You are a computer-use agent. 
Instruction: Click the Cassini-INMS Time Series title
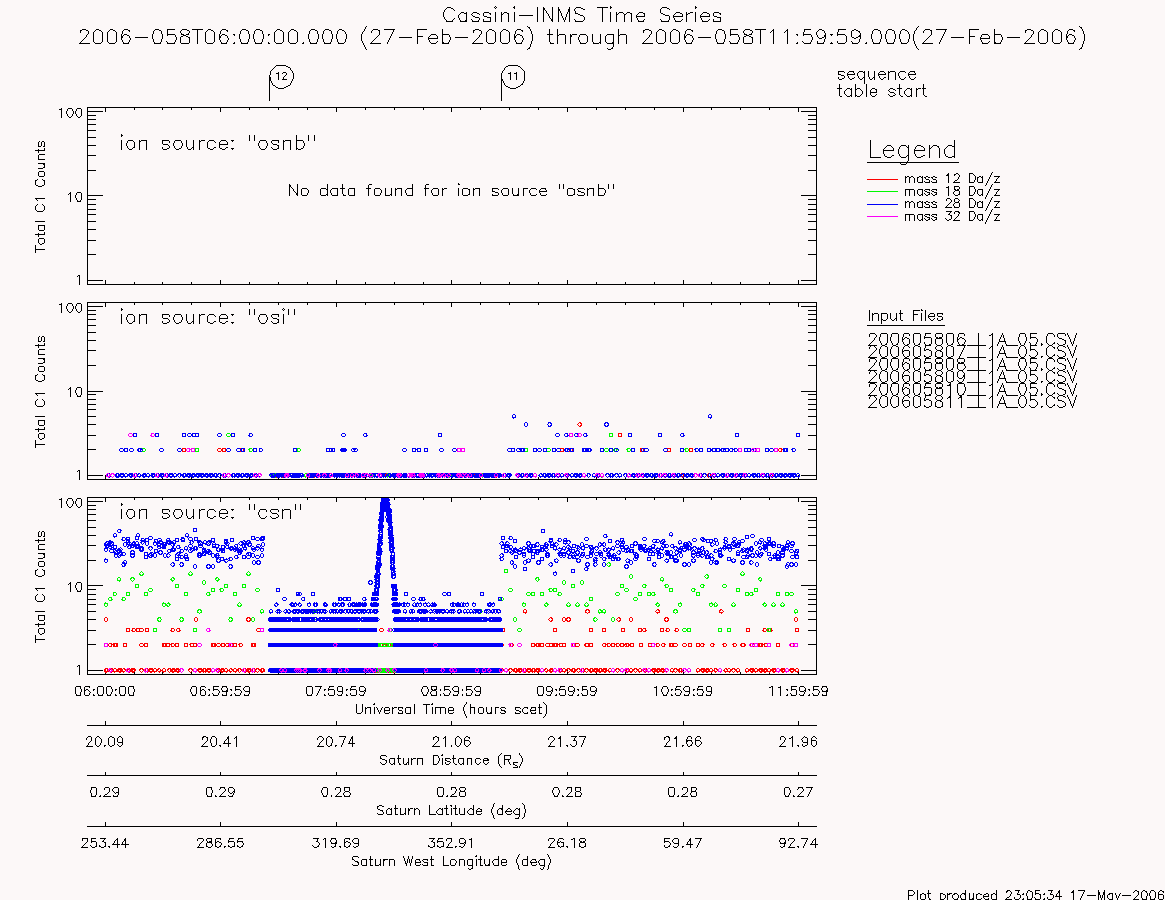[x=582, y=15]
